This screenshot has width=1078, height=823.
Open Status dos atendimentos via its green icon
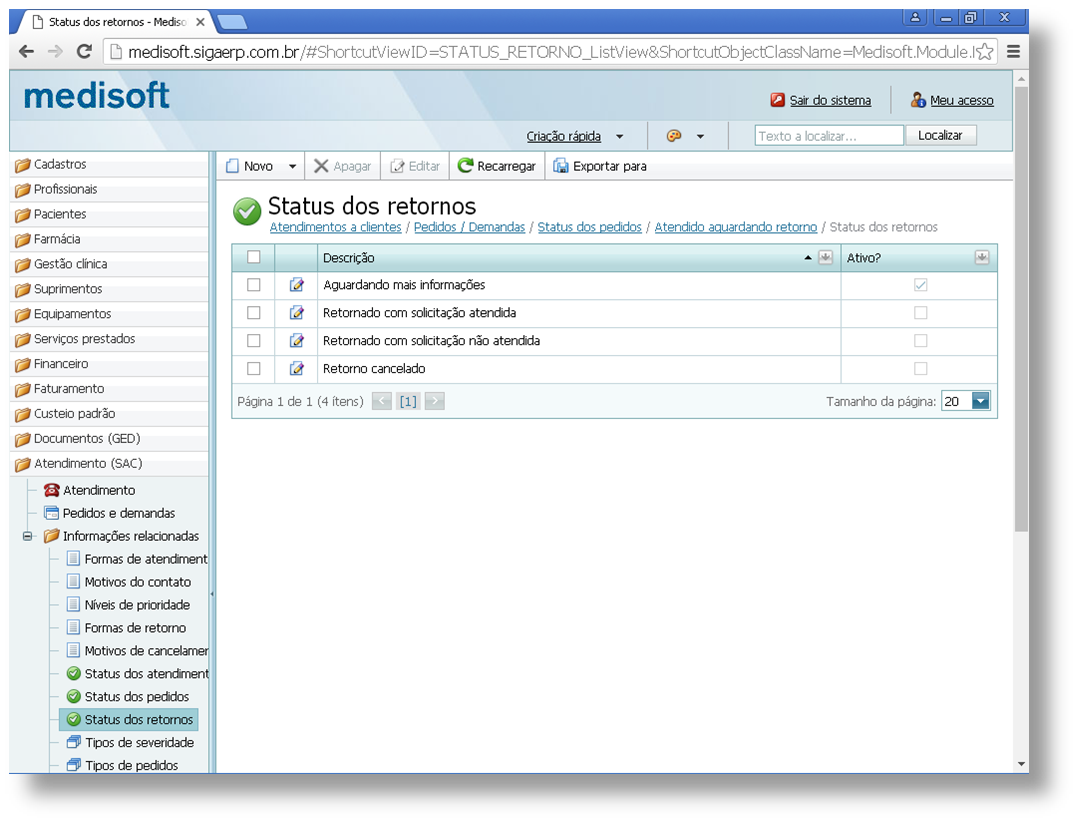[72, 673]
